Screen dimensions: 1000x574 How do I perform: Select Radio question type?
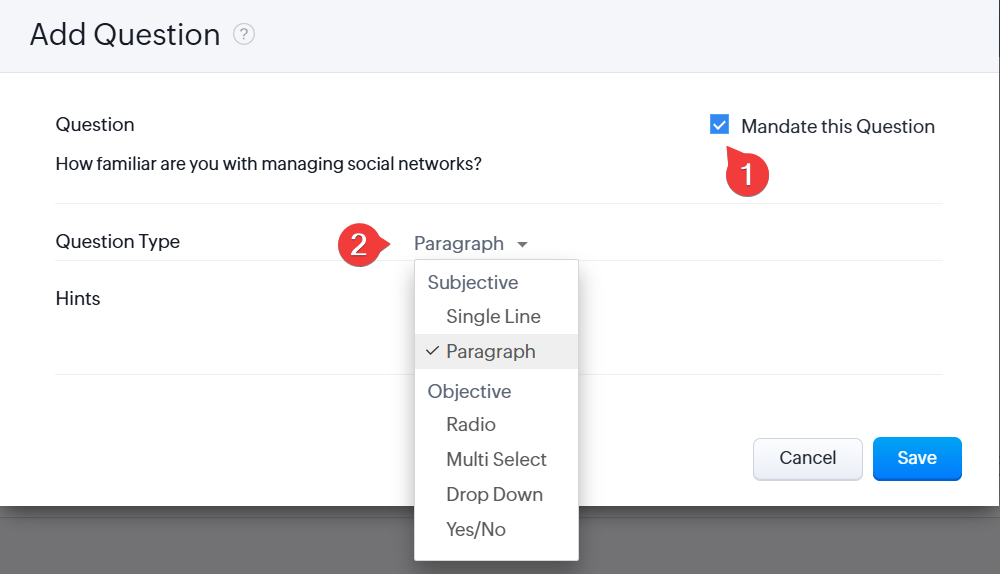pos(471,424)
